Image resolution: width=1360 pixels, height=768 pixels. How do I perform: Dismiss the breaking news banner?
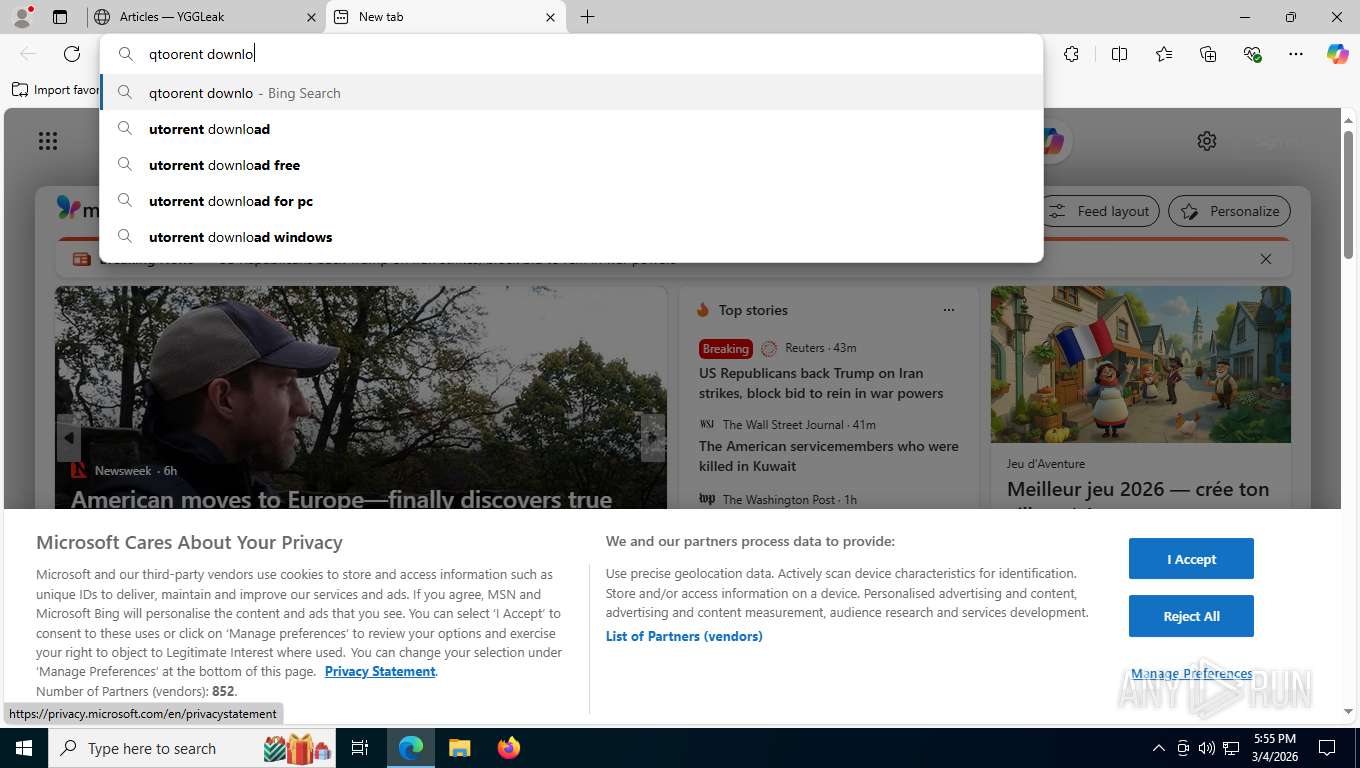[1266, 259]
